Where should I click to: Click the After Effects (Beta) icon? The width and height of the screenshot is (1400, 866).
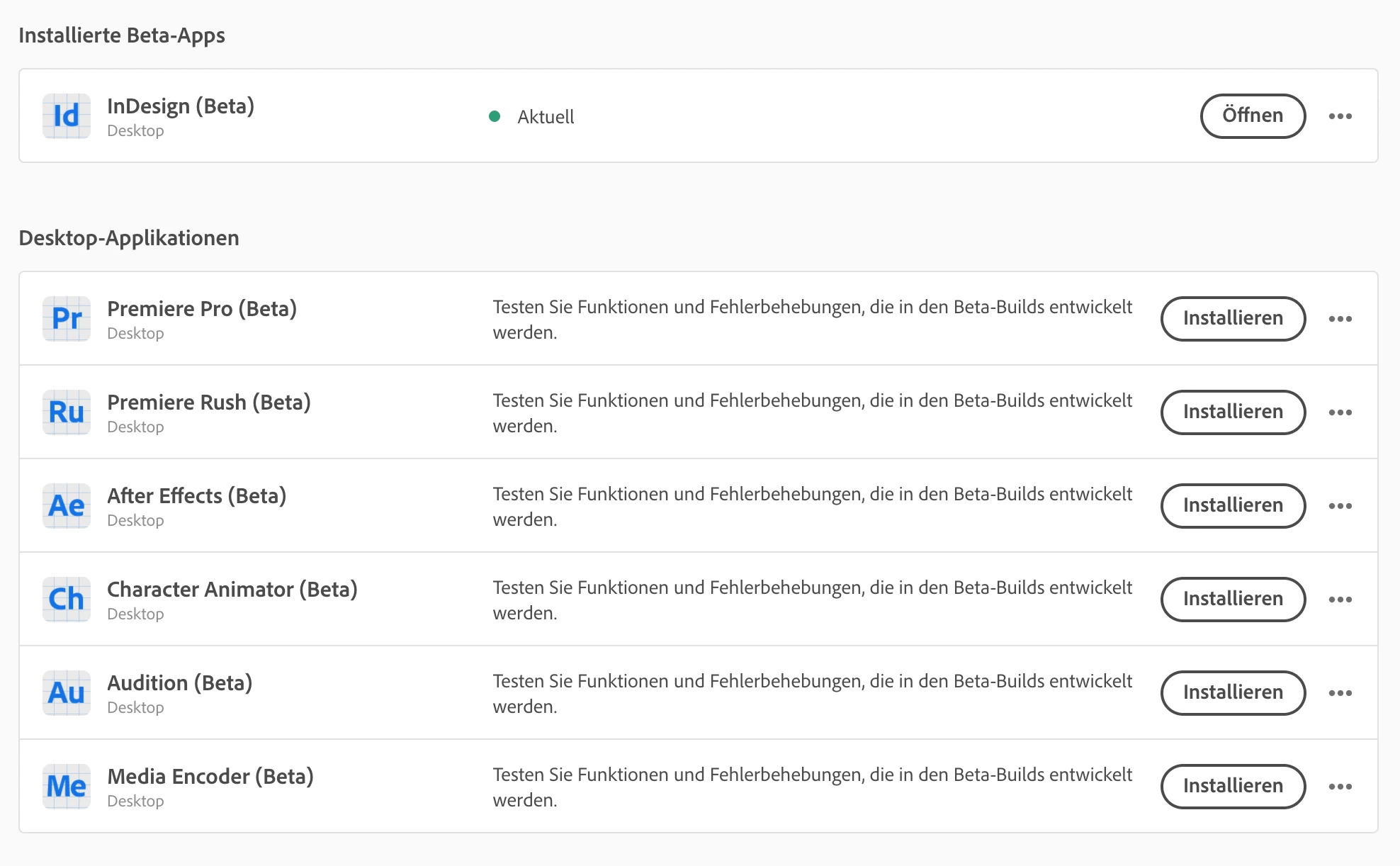[x=67, y=506]
